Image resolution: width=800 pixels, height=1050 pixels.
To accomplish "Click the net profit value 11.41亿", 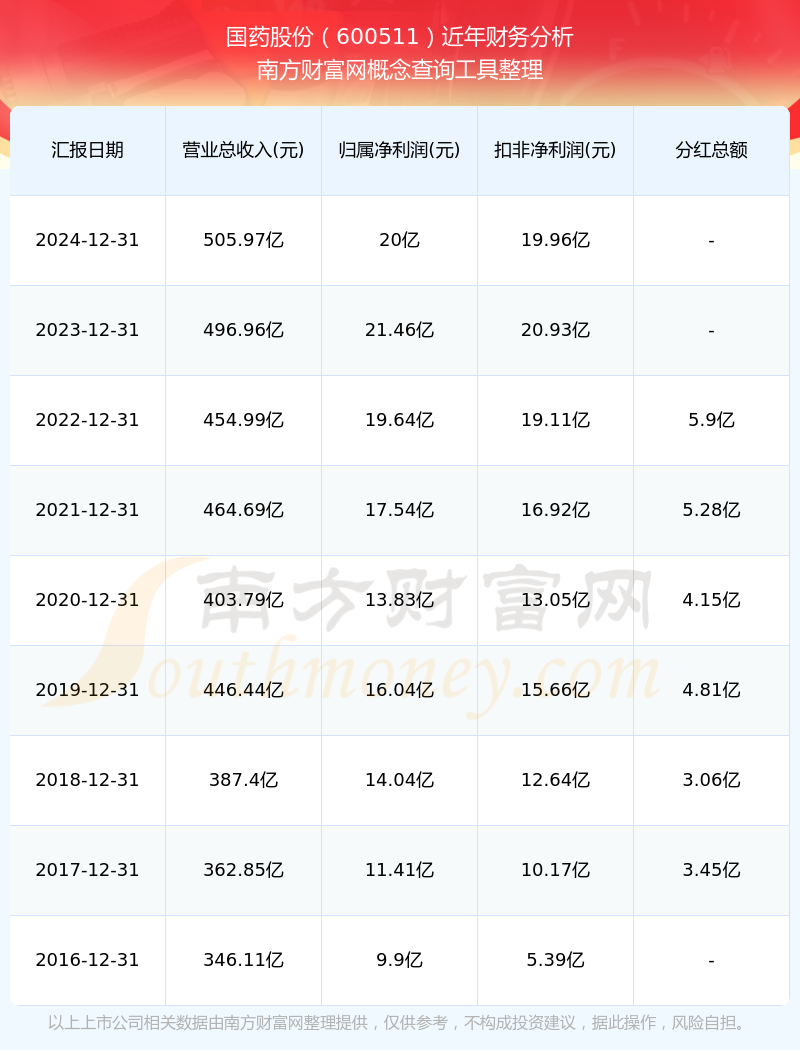I will 400,870.
